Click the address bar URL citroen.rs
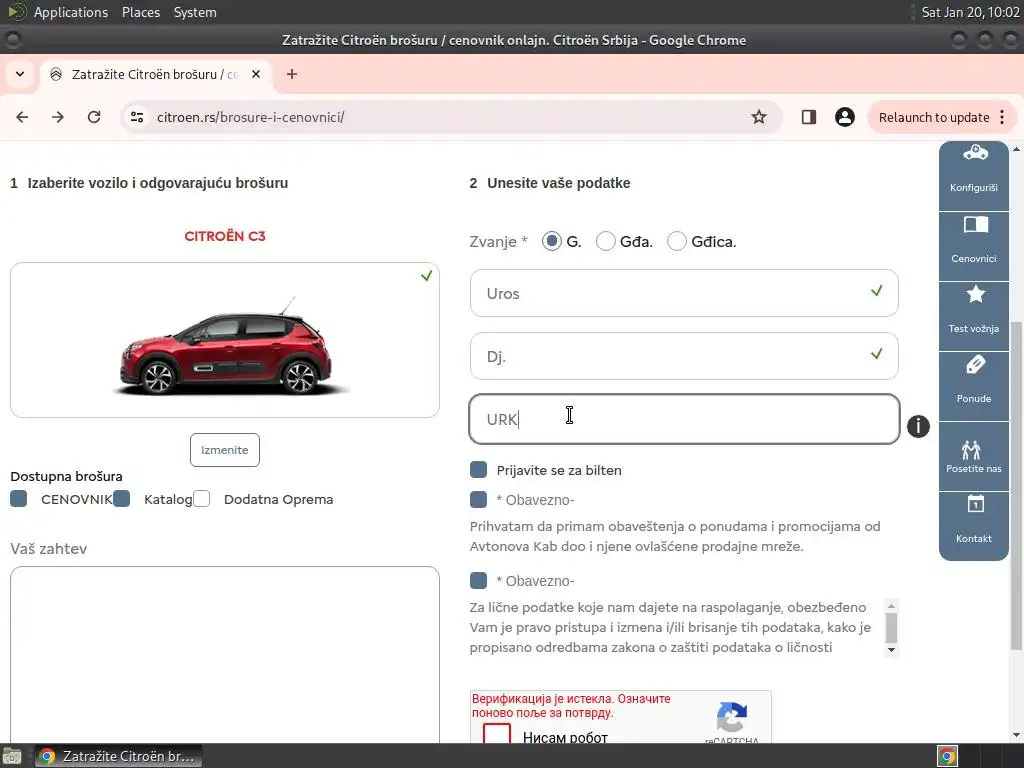Image resolution: width=1024 pixels, height=768 pixels. click(250, 117)
